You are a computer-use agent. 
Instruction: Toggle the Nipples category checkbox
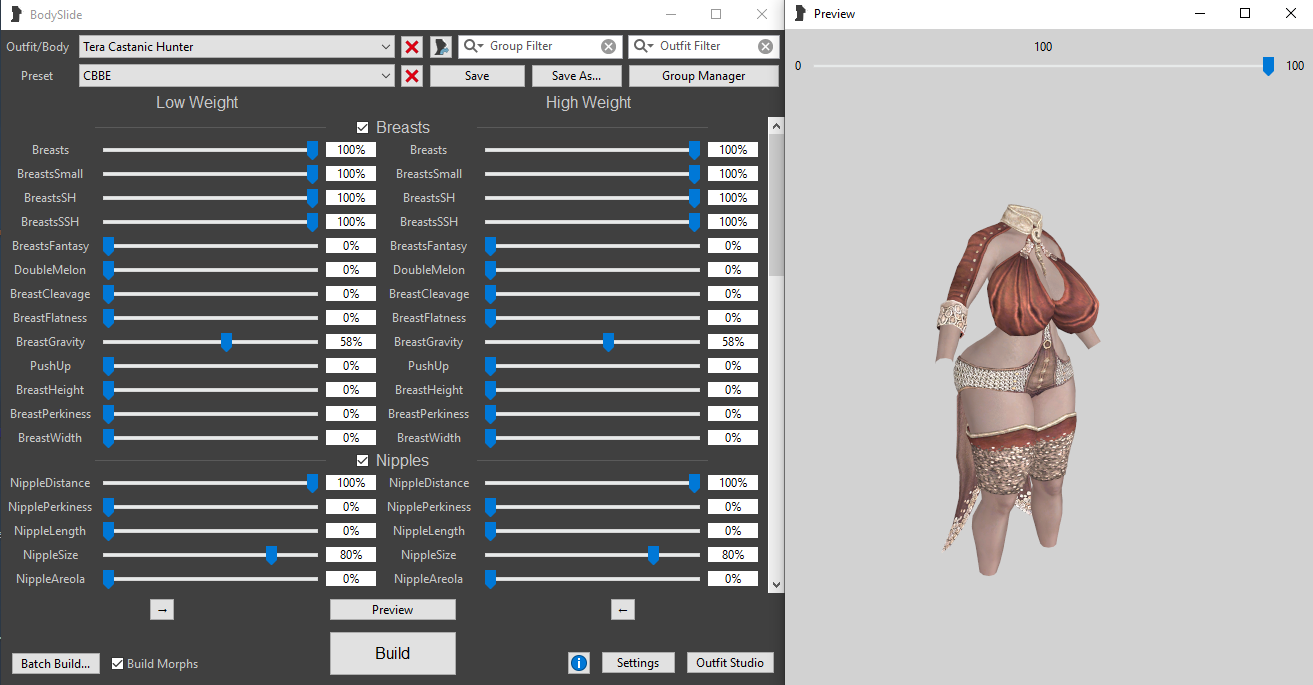363,461
